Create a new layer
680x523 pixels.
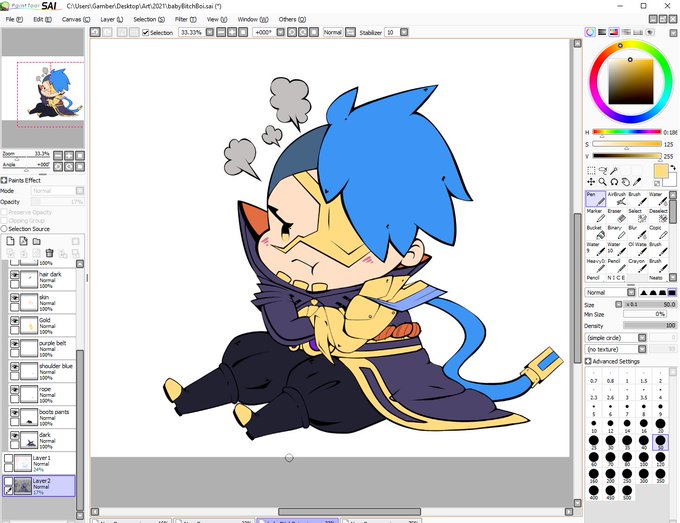point(10,241)
